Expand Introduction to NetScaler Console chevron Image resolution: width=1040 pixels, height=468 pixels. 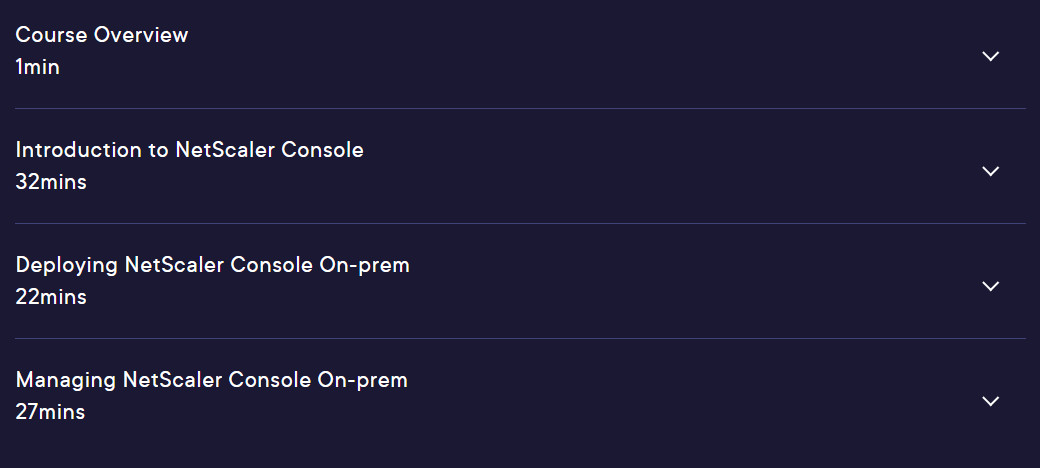(990, 171)
